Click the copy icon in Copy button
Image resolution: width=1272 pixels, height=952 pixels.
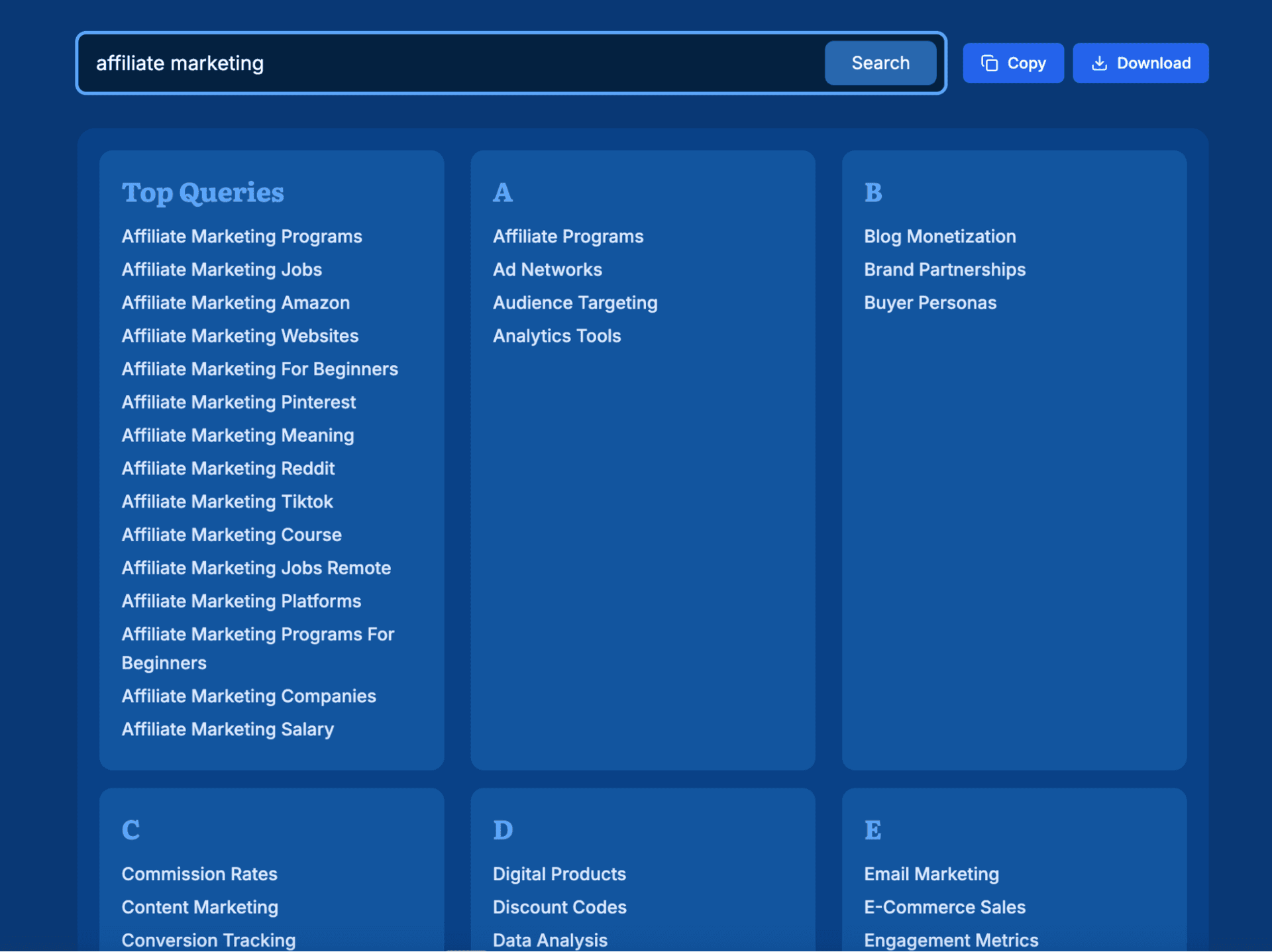[989, 63]
